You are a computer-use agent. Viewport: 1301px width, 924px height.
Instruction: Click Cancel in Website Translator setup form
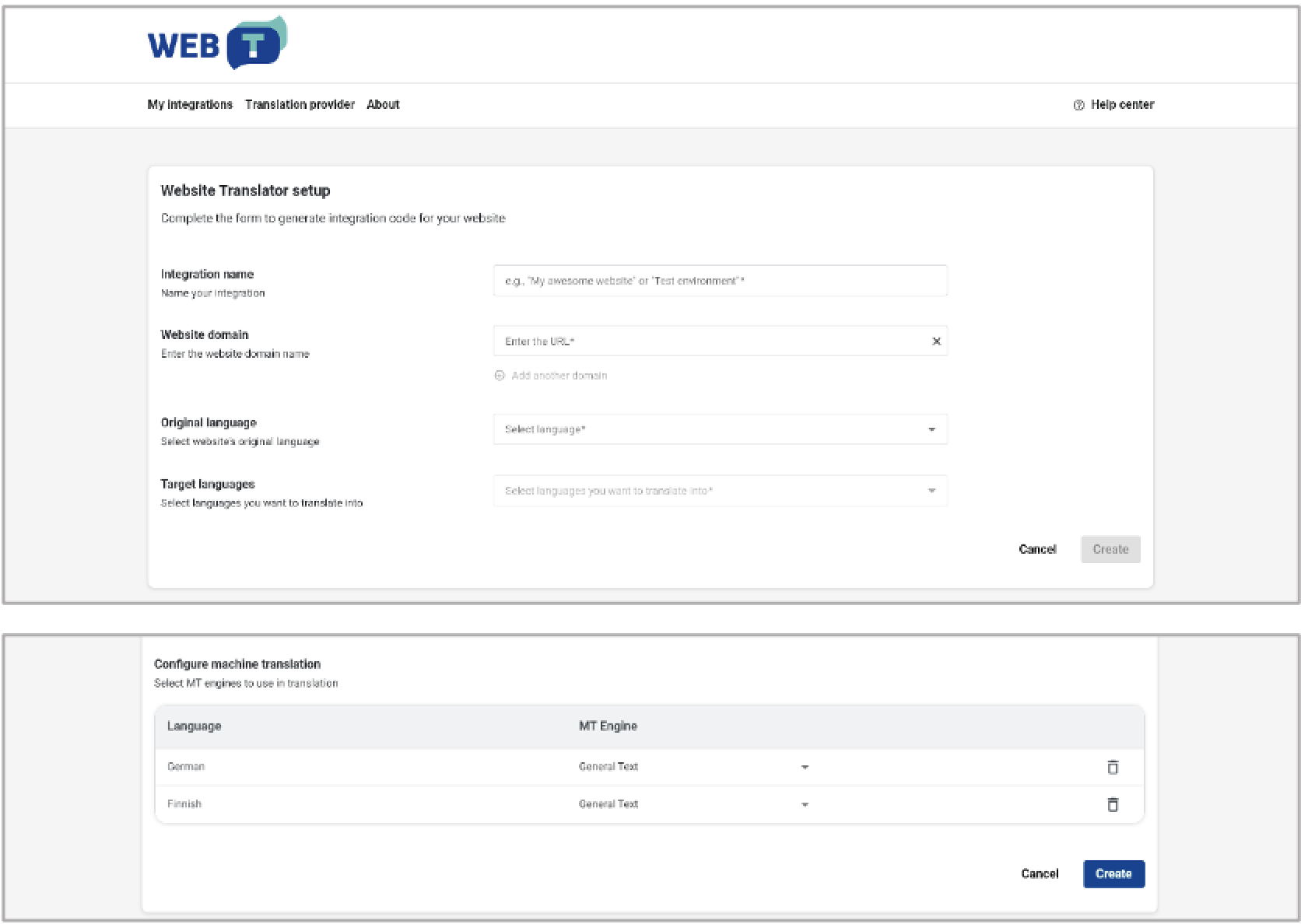pyautogui.click(x=1037, y=549)
